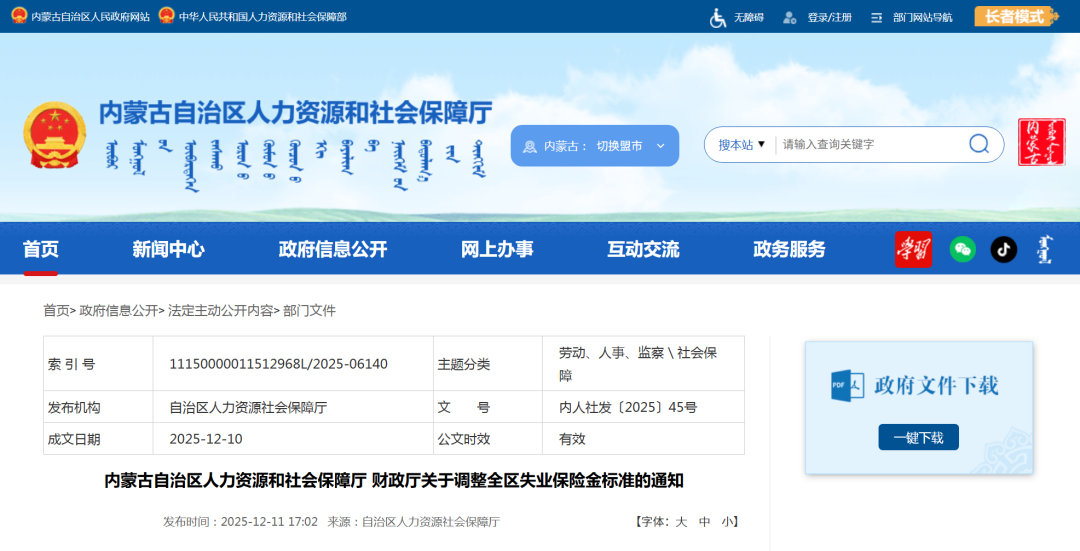1080x551 pixels.
Task: Click index number 11150000011512968L/2025-06140
Action: pos(278,364)
